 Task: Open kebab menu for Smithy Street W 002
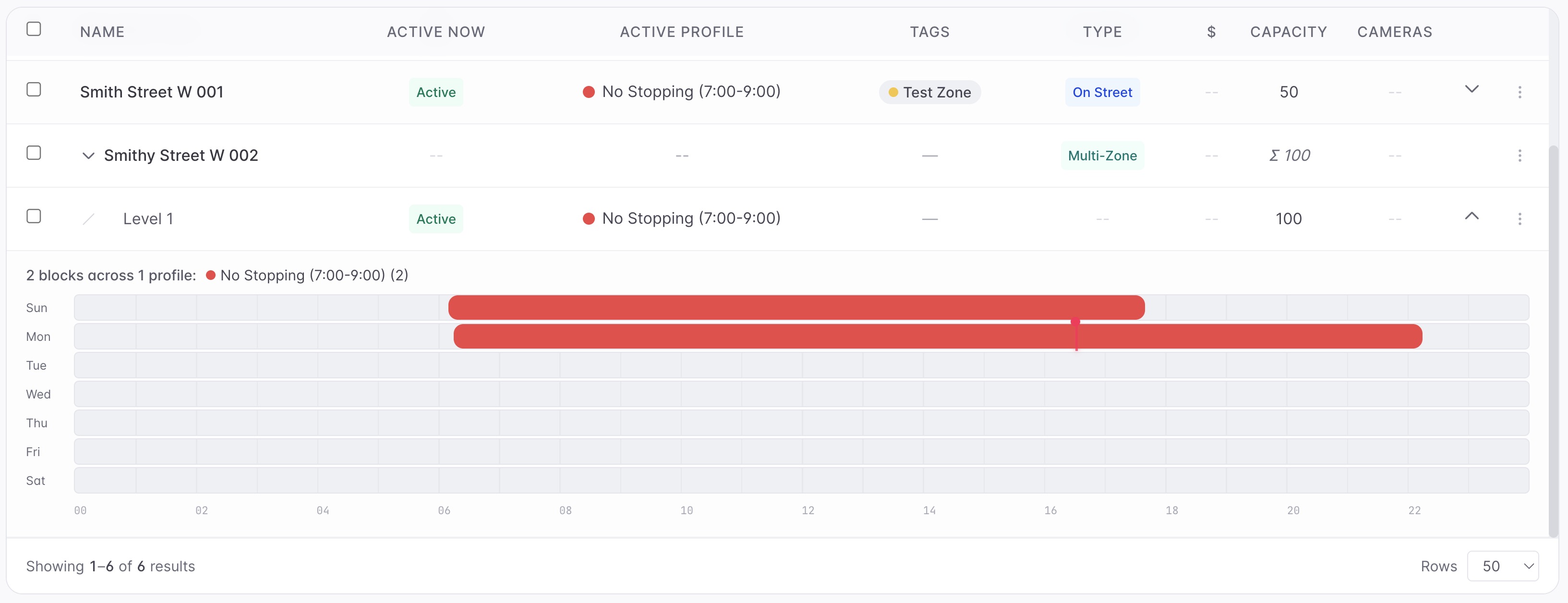1520,155
